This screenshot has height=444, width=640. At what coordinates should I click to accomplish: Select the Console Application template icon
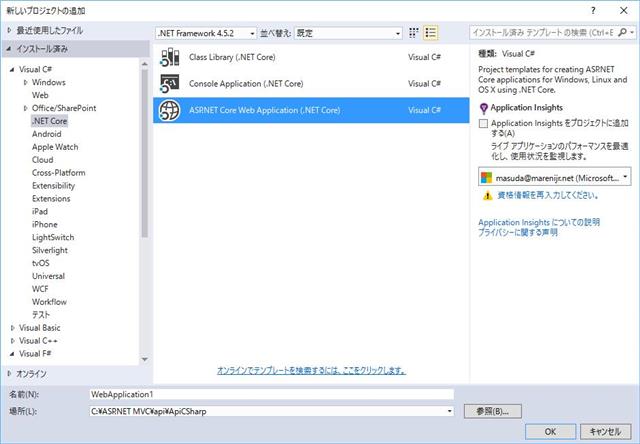[169, 83]
